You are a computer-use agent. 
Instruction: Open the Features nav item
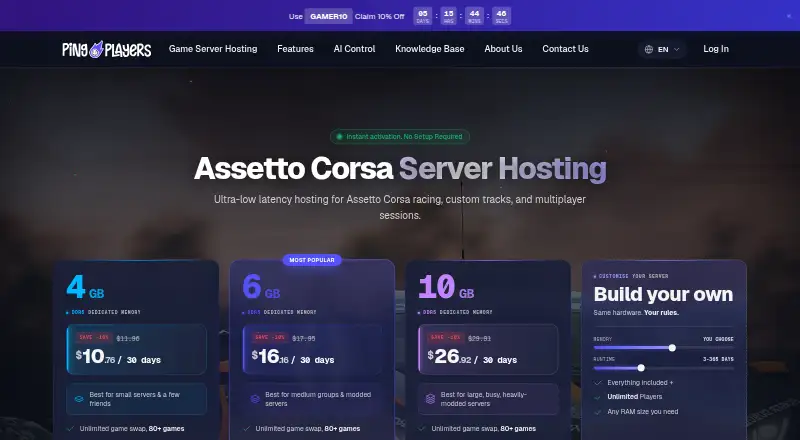point(295,49)
